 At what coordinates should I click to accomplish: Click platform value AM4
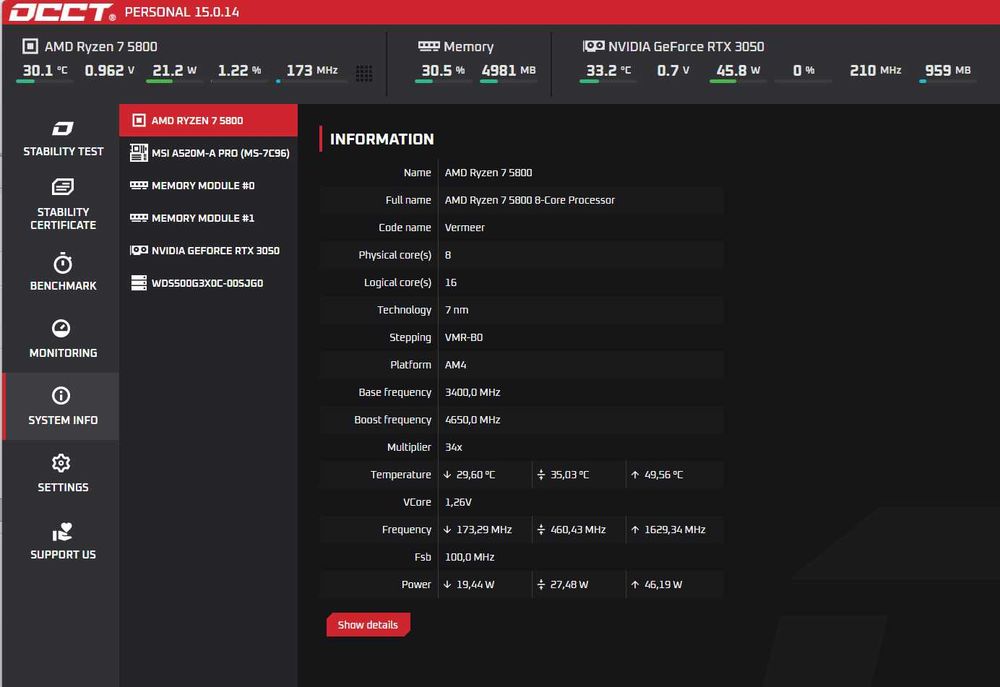[x=455, y=364]
